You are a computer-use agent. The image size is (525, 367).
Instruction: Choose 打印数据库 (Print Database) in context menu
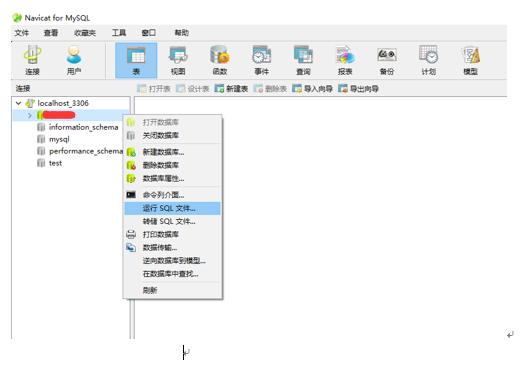tap(172, 235)
